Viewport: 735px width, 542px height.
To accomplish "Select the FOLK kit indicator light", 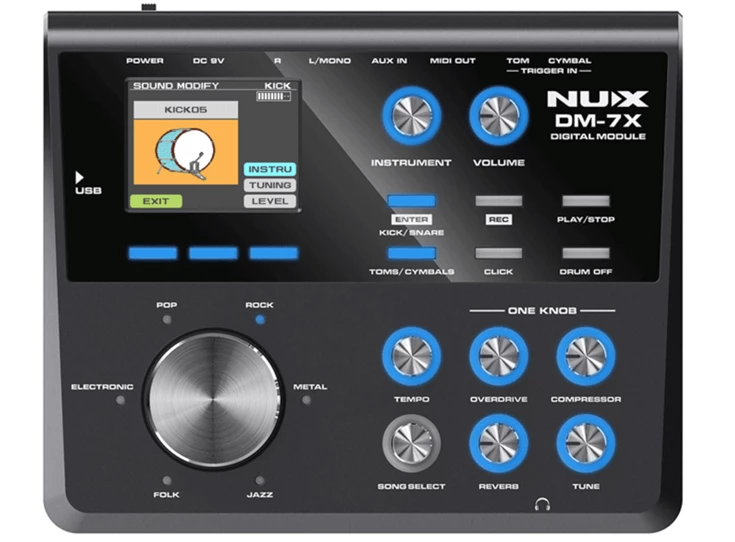I will (x=167, y=481).
